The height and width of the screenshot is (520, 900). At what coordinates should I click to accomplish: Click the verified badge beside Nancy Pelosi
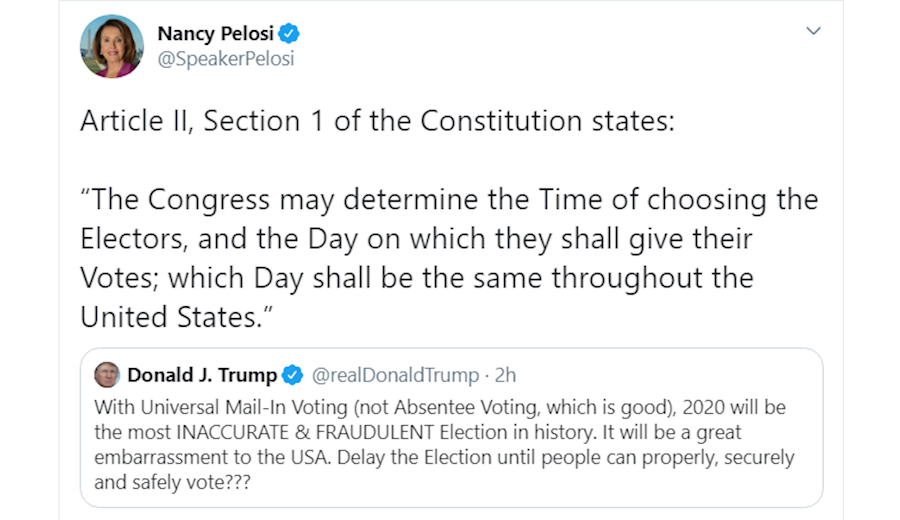pyautogui.click(x=289, y=34)
